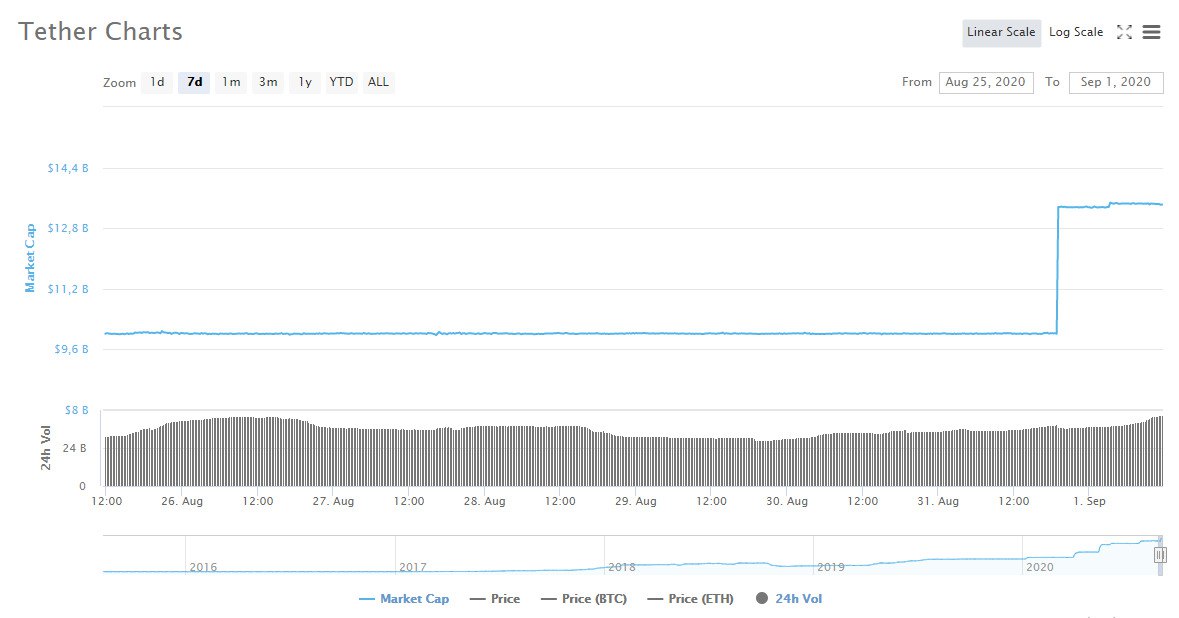Toggle 24h Vol series in legend

[x=789, y=599]
